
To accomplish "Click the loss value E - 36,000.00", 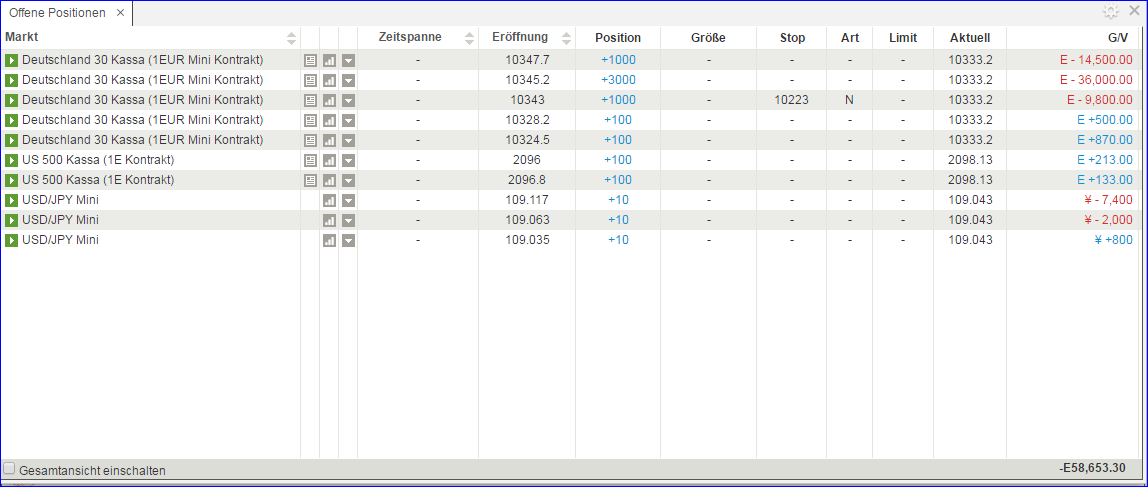I will click(1096, 80).
